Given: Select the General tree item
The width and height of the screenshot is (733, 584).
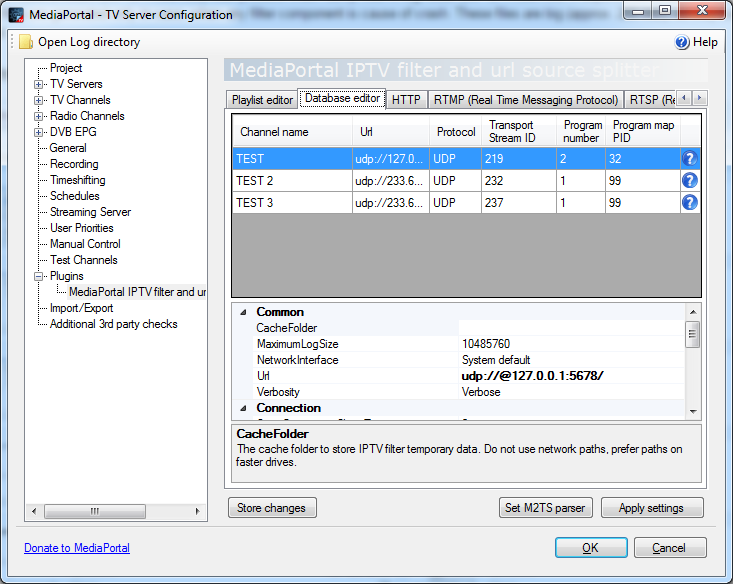Looking at the screenshot, I should click(68, 148).
